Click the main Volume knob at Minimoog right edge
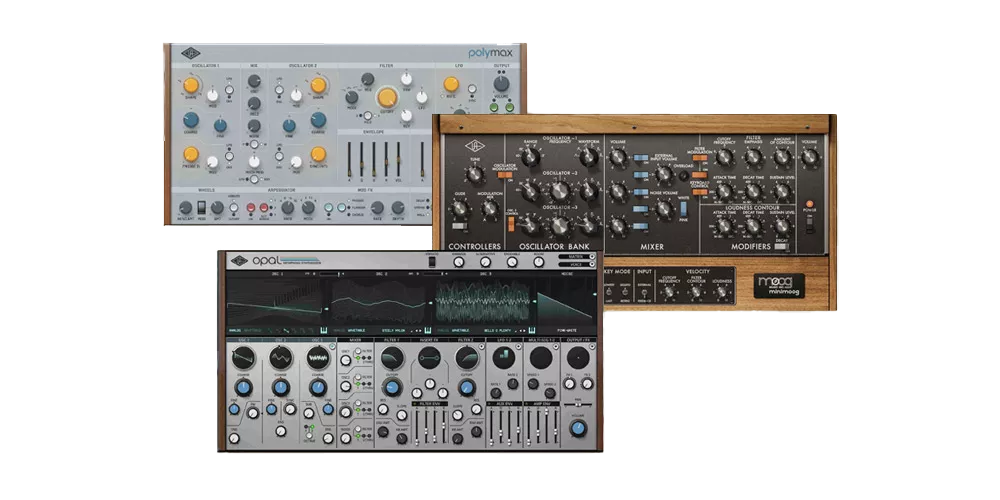Viewport: 1000px width, 500px height. 809,157
